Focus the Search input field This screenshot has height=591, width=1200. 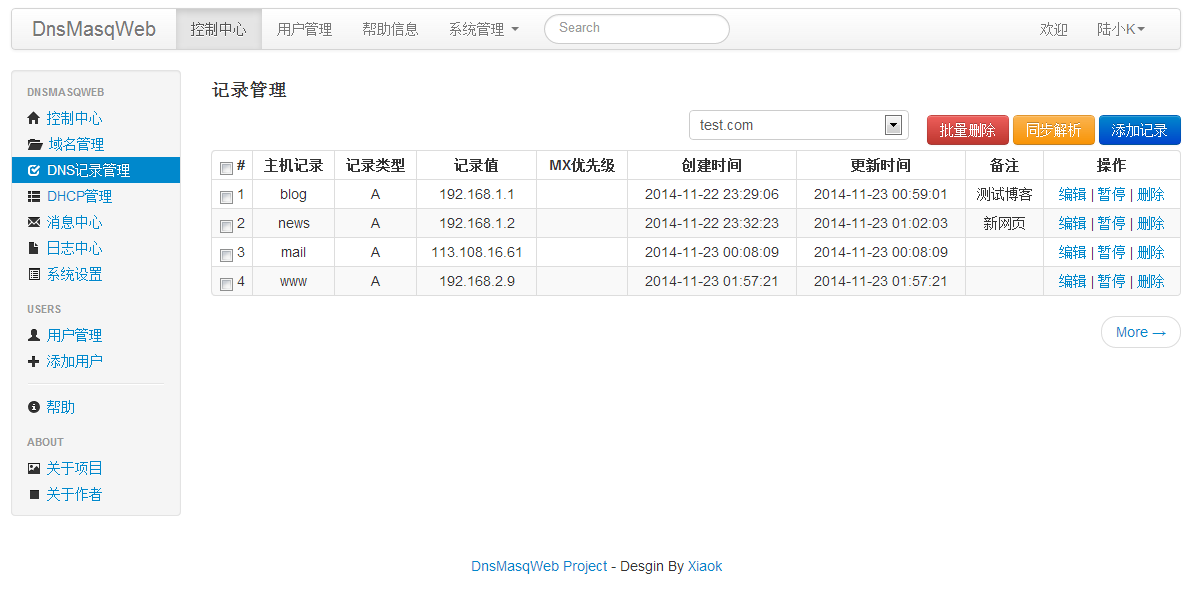click(x=636, y=29)
